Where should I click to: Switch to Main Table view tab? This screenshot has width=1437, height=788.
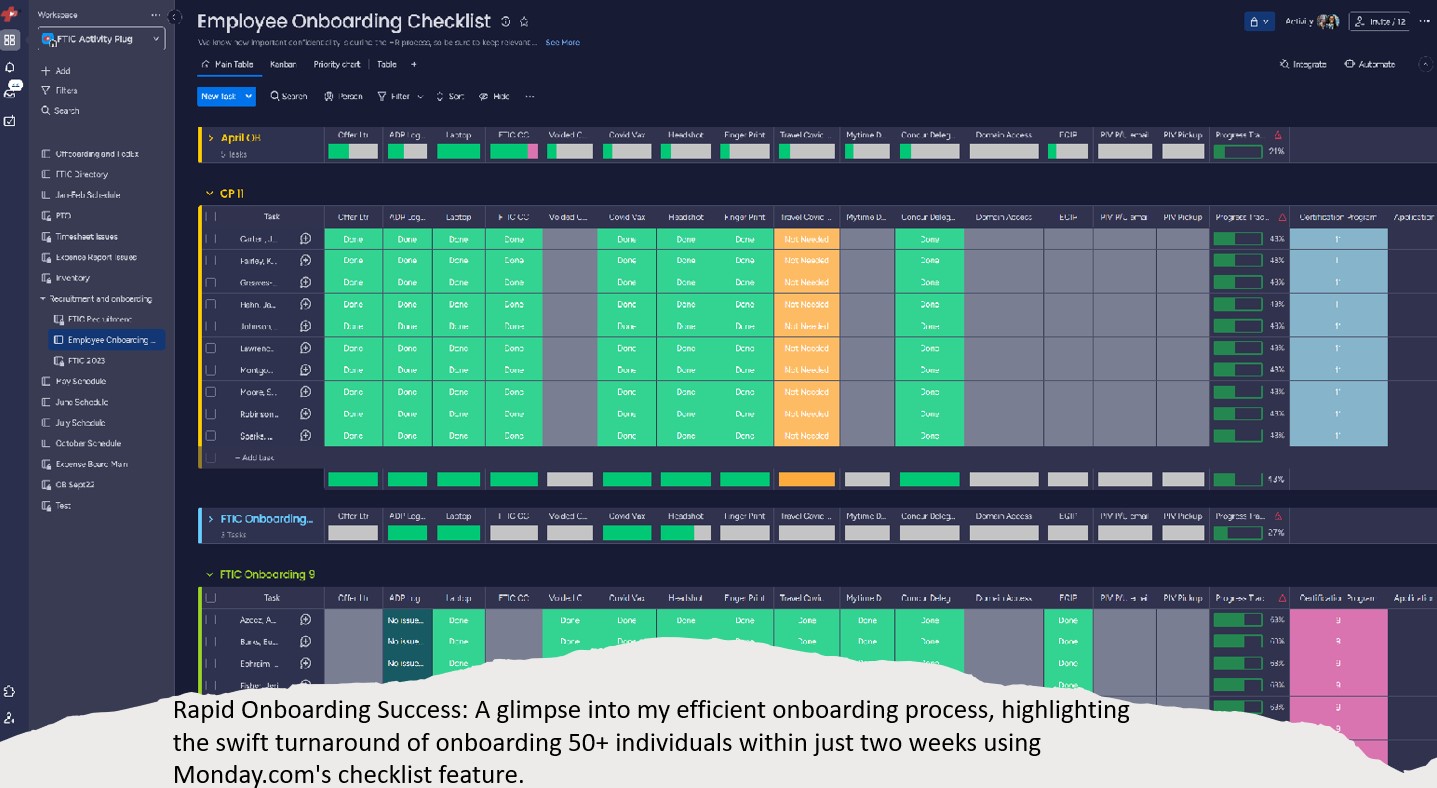pyautogui.click(x=228, y=64)
